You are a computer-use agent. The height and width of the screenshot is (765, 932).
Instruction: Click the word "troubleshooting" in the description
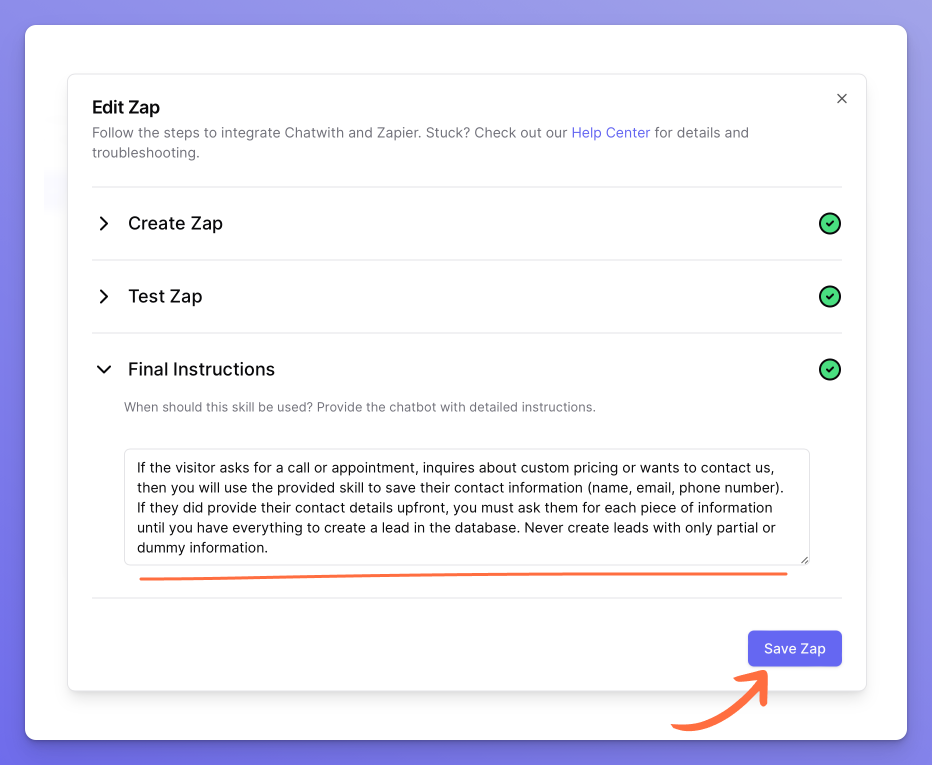[143, 153]
